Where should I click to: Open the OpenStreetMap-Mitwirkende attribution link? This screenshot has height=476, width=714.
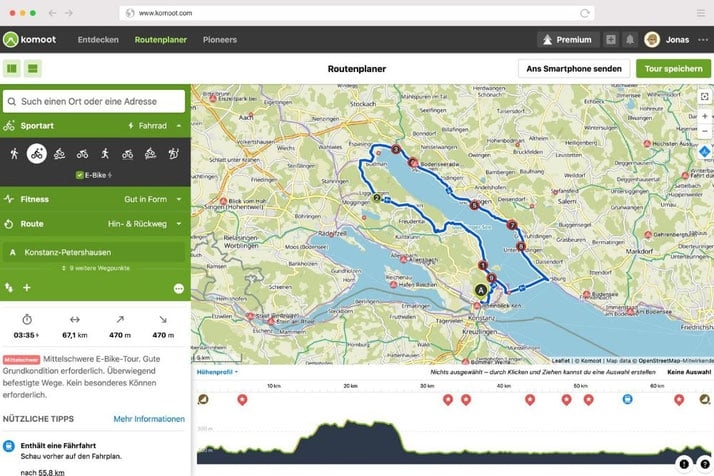pyautogui.click(x=676, y=361)
